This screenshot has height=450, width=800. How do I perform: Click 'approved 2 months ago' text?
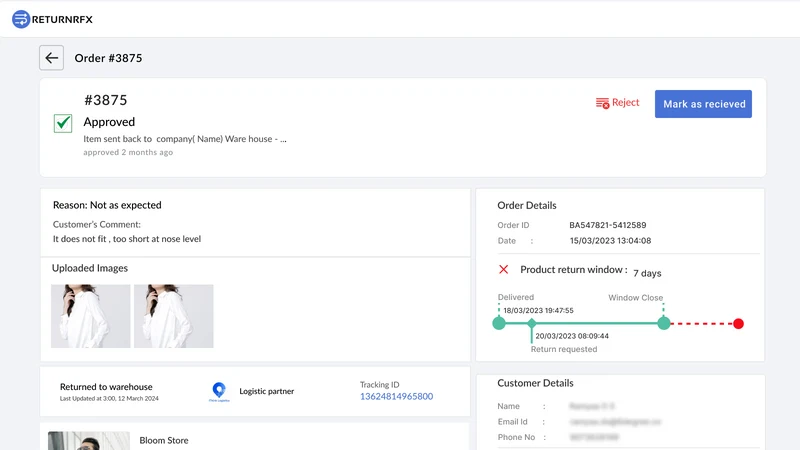coord(128,152)
